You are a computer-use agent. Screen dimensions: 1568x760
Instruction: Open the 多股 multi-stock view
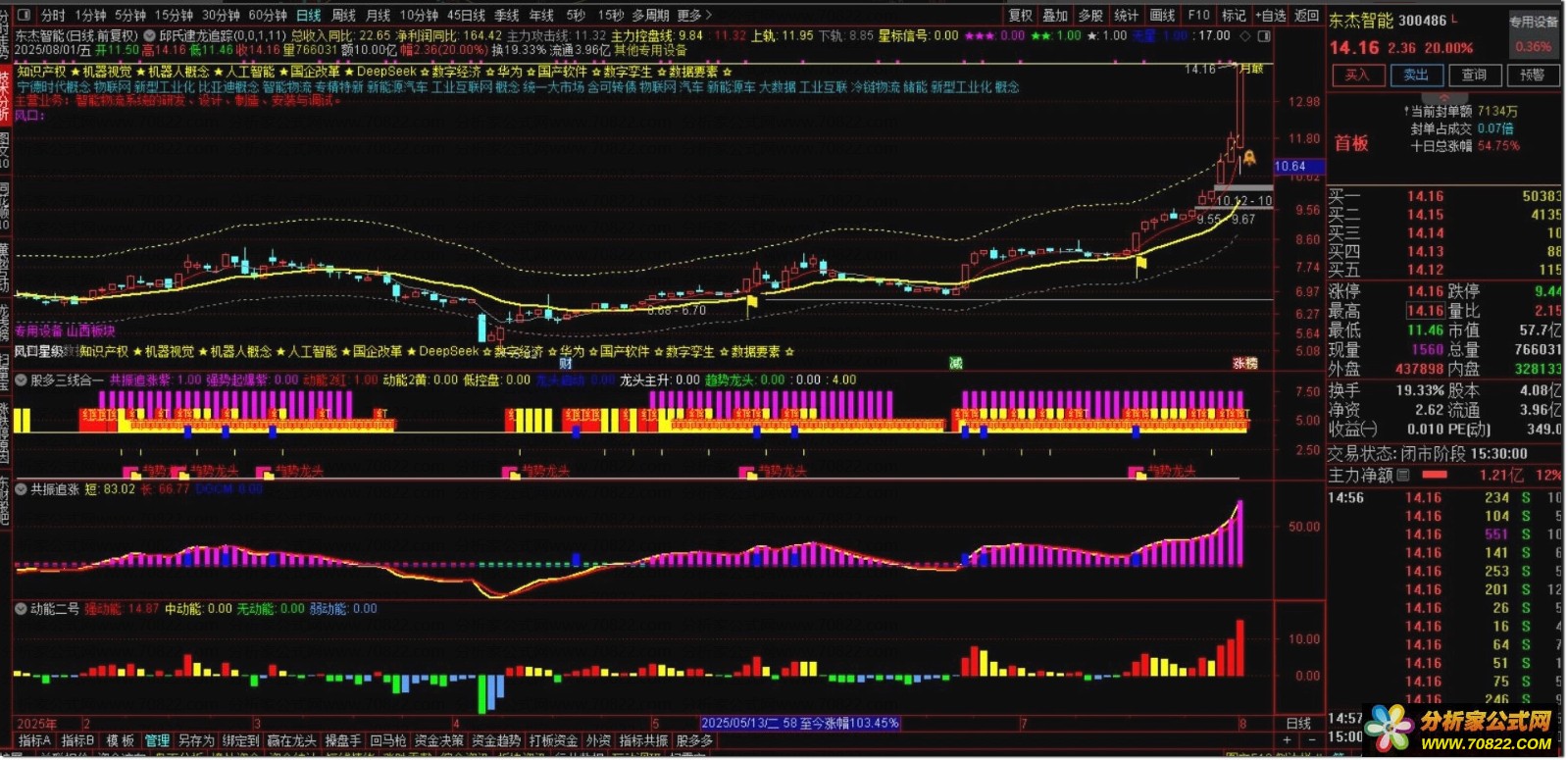1090,15
